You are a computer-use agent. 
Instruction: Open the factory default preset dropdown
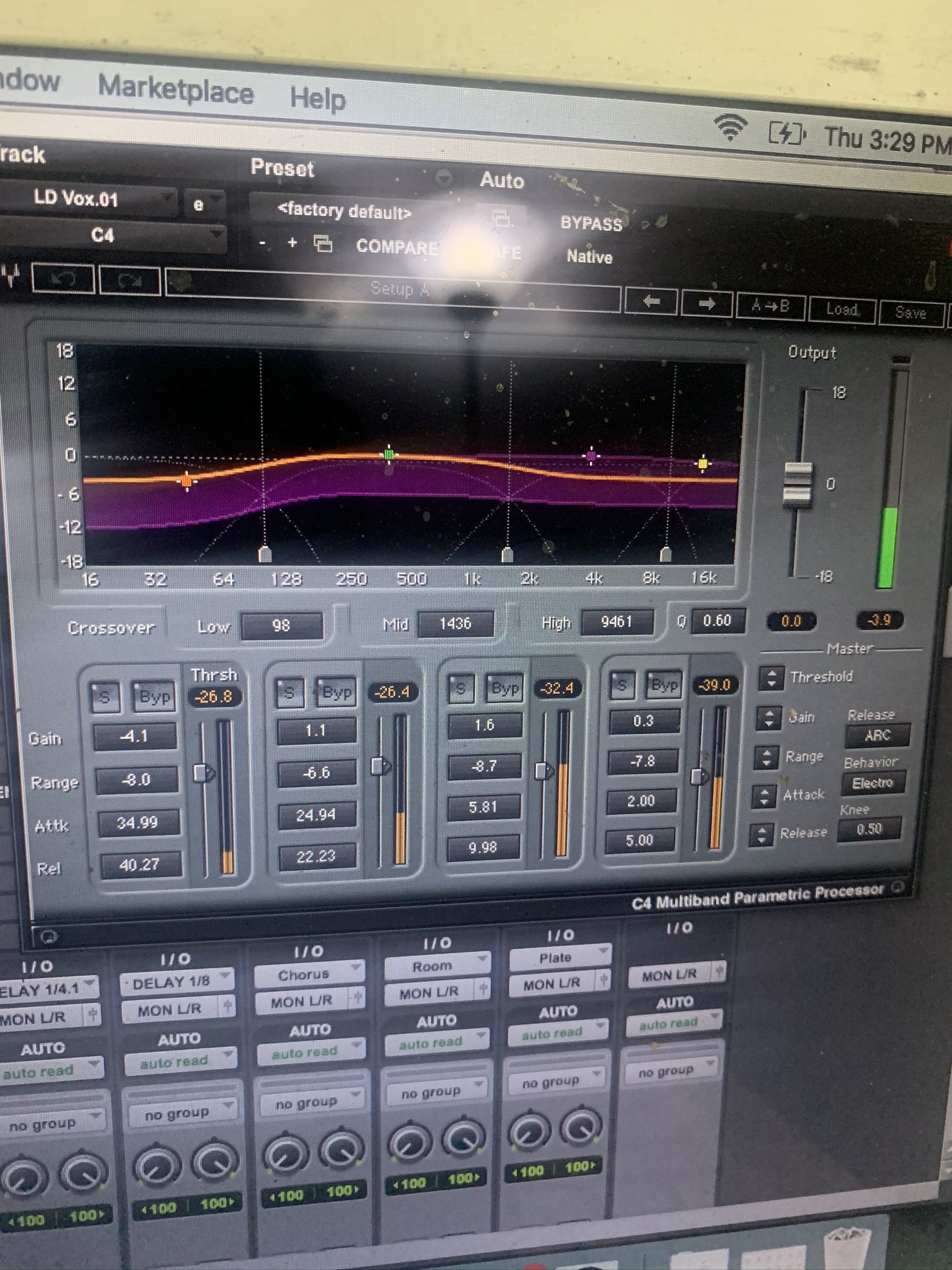(350, 211)
